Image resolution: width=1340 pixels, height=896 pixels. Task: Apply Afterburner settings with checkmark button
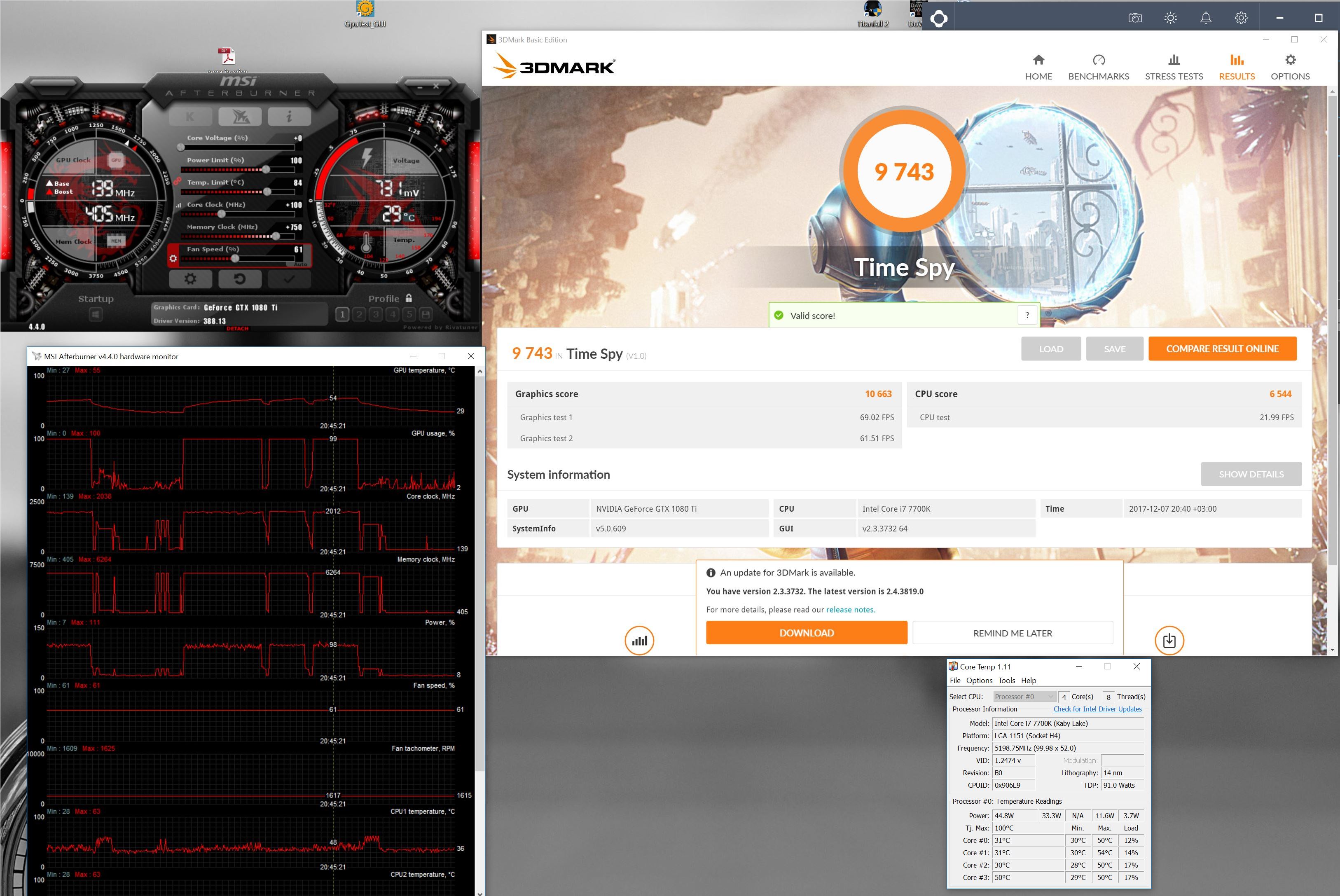[x=290, y=279]
